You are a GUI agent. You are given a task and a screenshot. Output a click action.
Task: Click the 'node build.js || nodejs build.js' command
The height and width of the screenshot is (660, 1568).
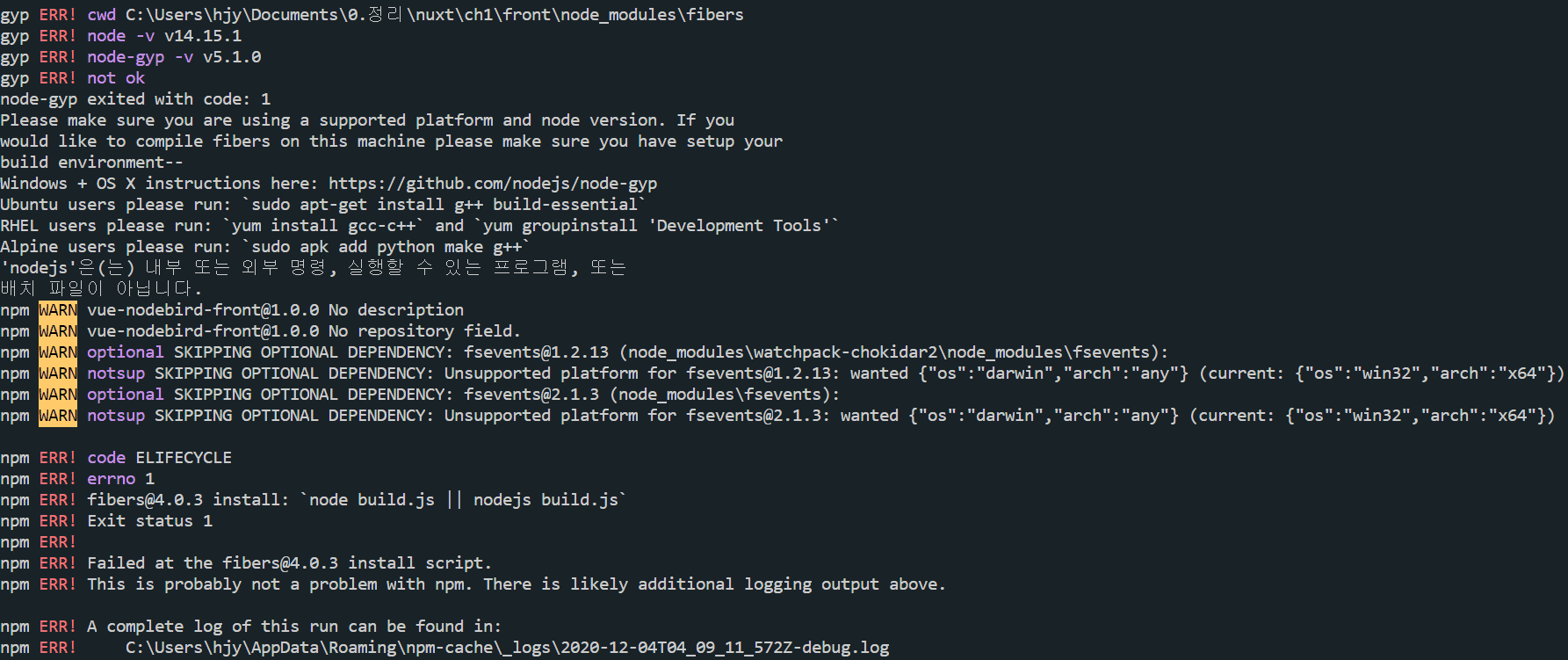[464, 500]
